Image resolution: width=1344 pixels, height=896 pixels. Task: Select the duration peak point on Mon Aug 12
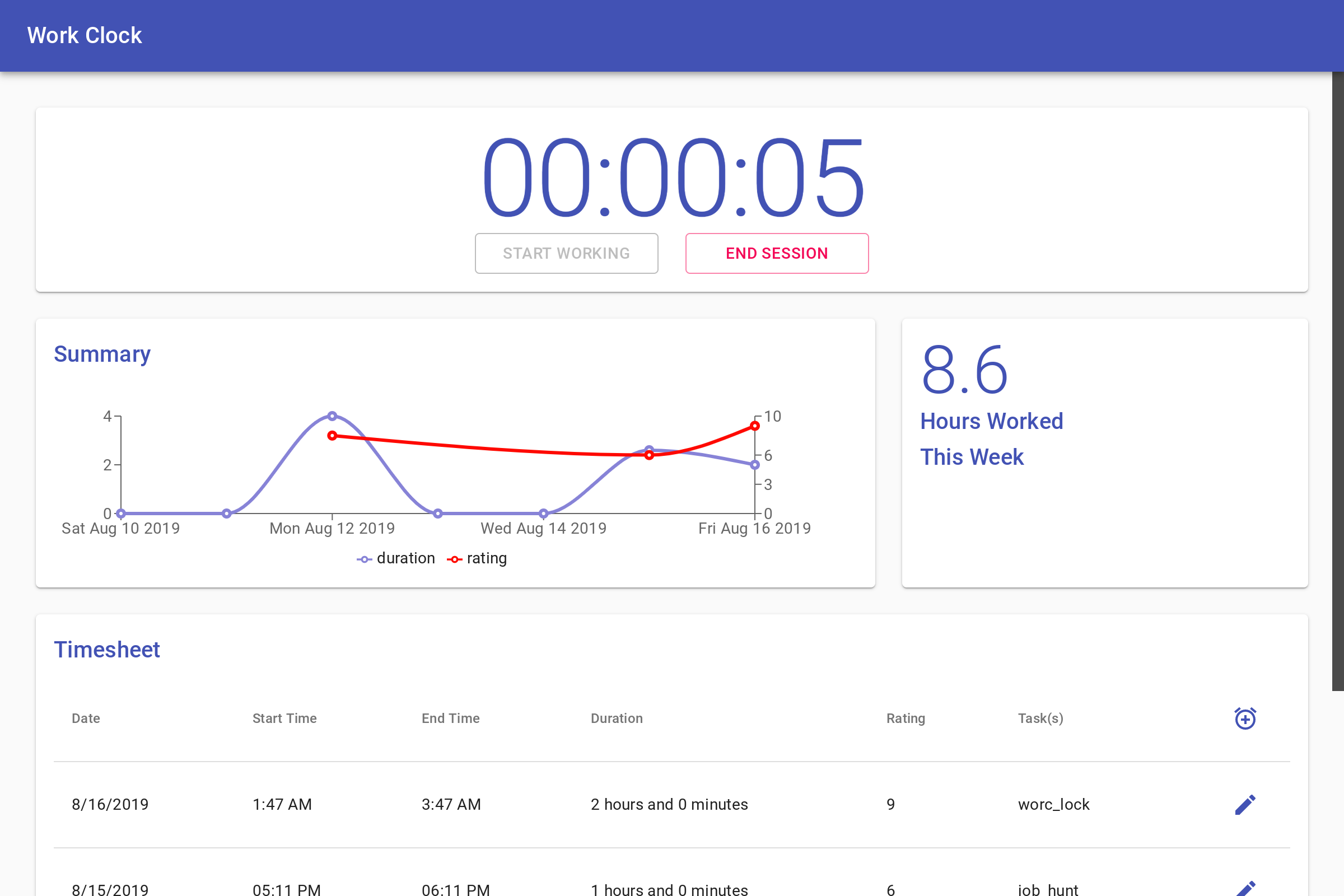[332, 416]
